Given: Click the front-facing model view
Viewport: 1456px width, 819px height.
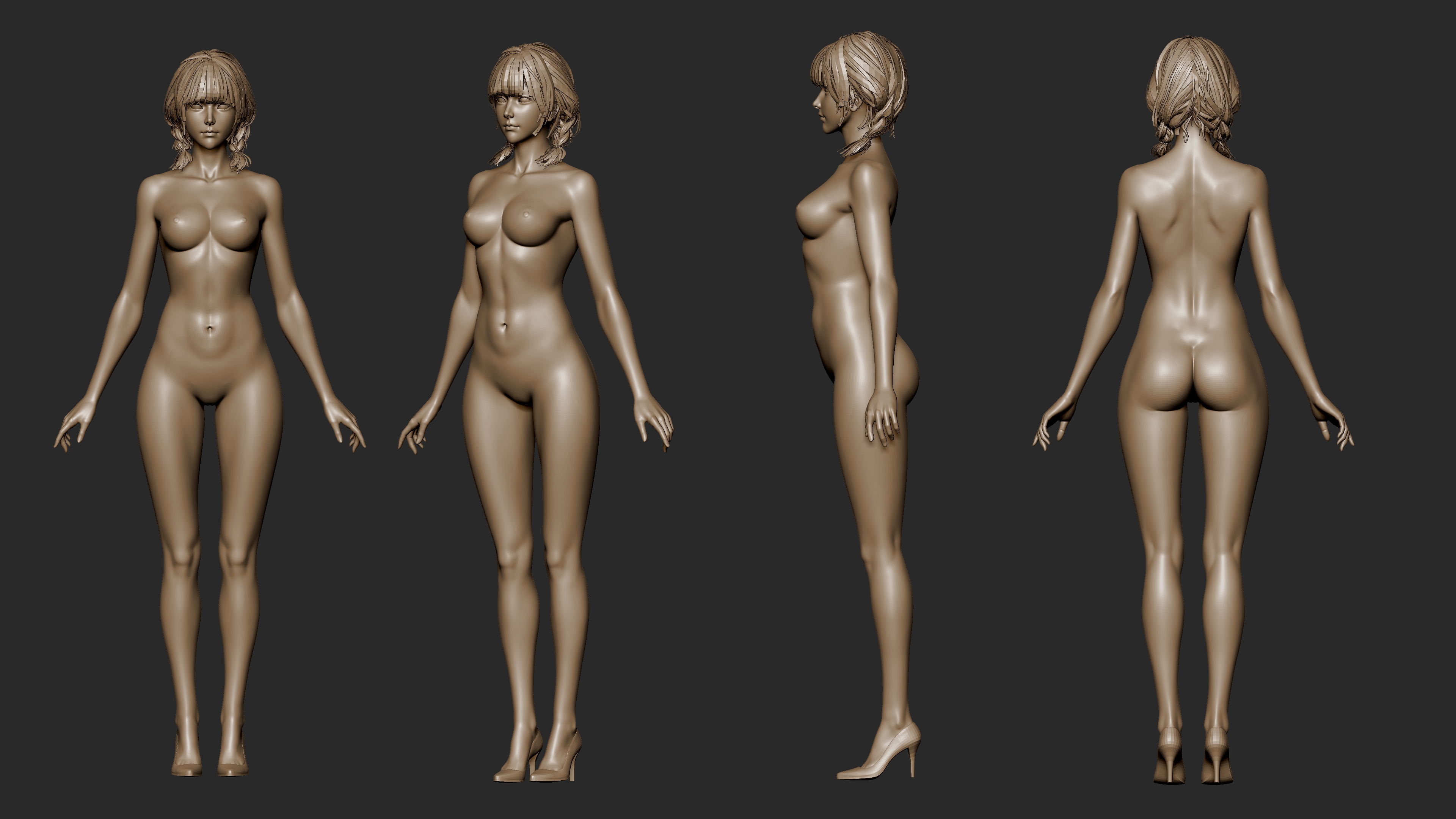Looking at the screenshot, I should pos(209,339).
